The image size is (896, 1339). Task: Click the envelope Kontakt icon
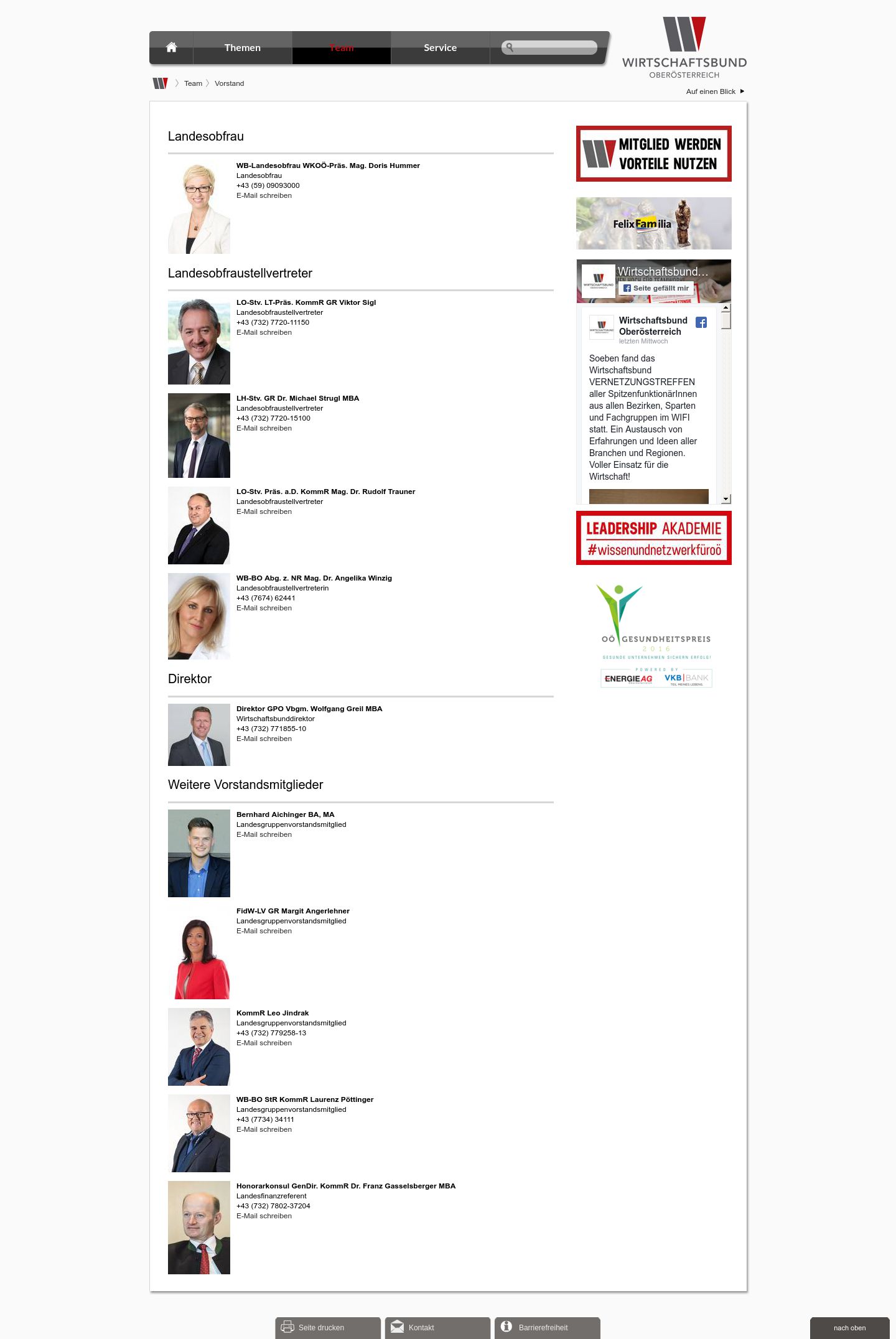[x=397, y=1327]
